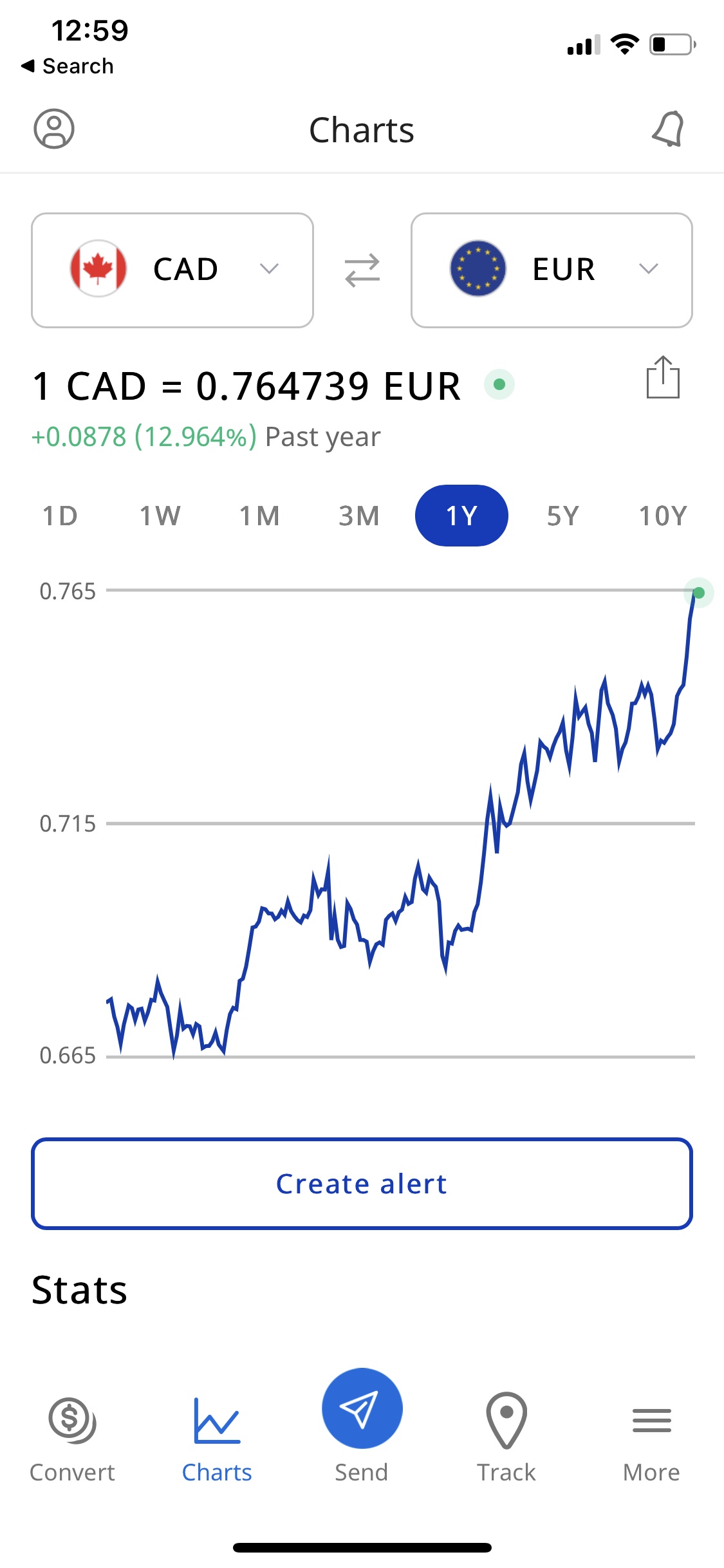Open the More hamburger menu

pyautogui.click(x=651, y=1421)
